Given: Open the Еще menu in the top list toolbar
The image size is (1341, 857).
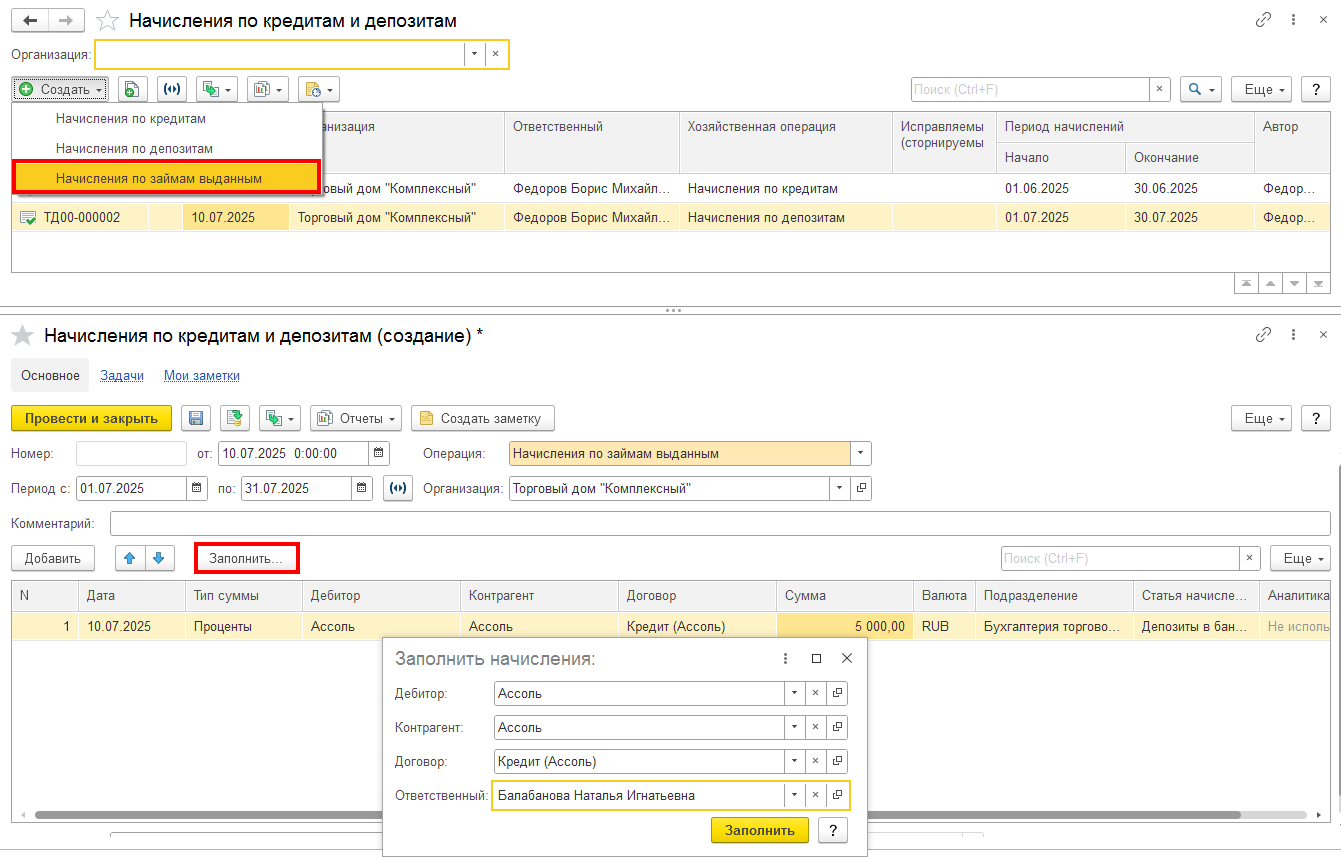Looking at the screenshot, I should point(1261,89).
